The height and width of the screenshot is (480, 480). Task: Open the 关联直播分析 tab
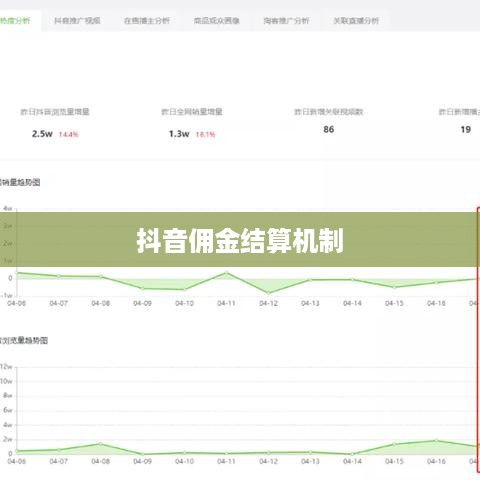[356, 21]
